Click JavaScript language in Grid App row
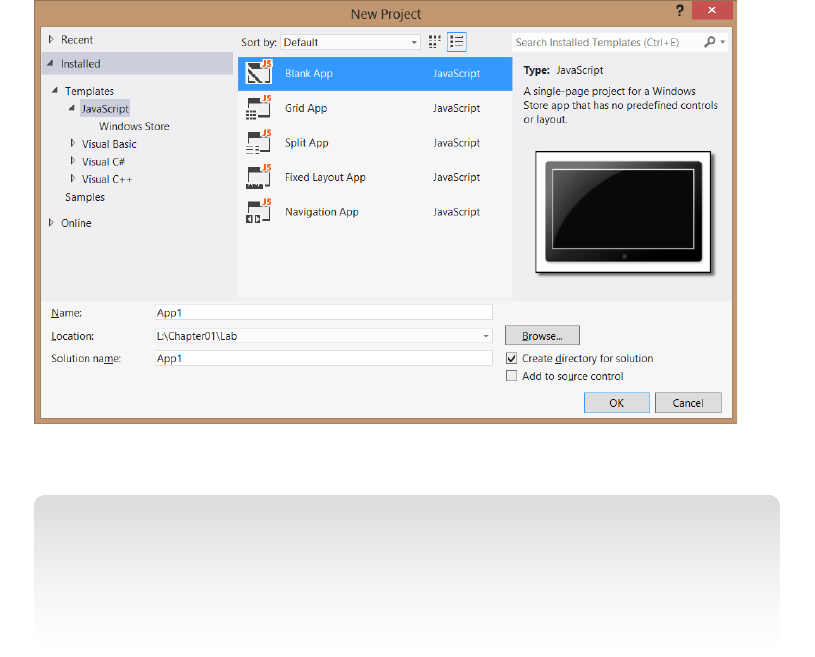 click(456, 108)
